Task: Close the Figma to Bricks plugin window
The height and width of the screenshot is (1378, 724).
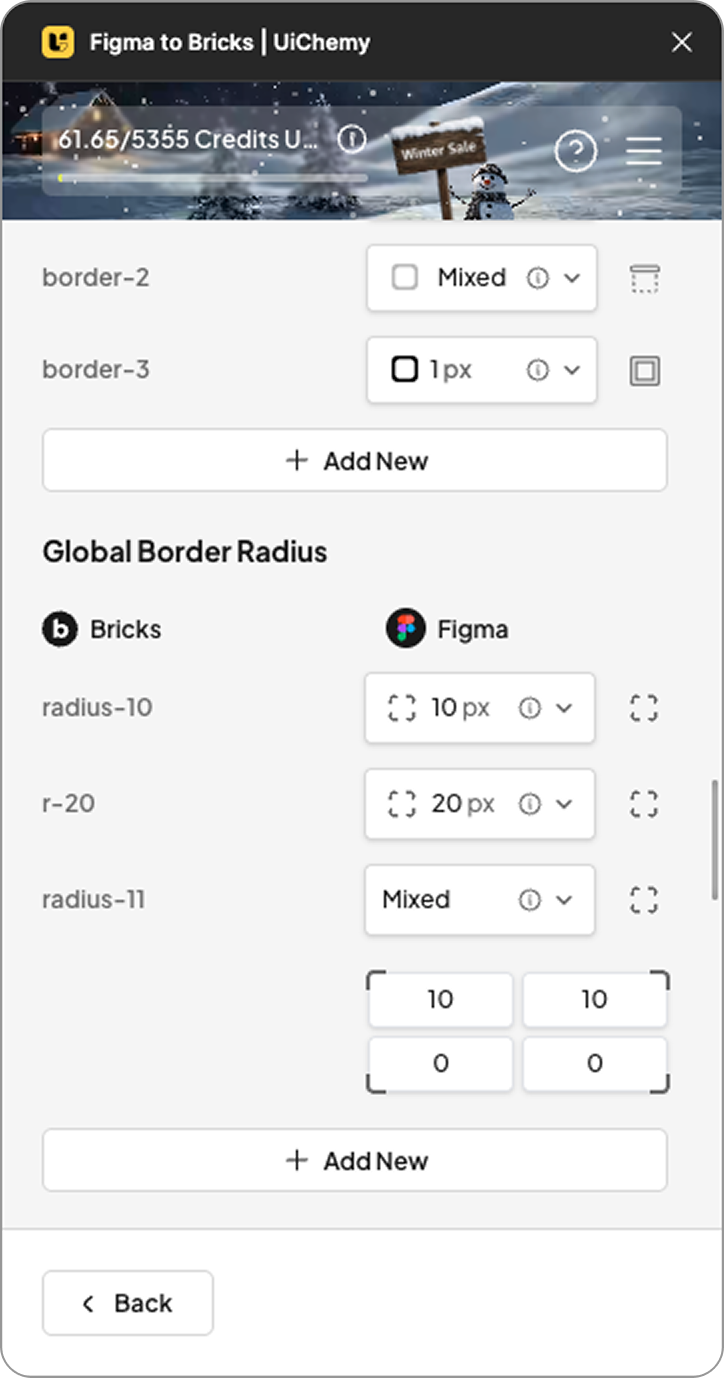Action: [682, 42]
